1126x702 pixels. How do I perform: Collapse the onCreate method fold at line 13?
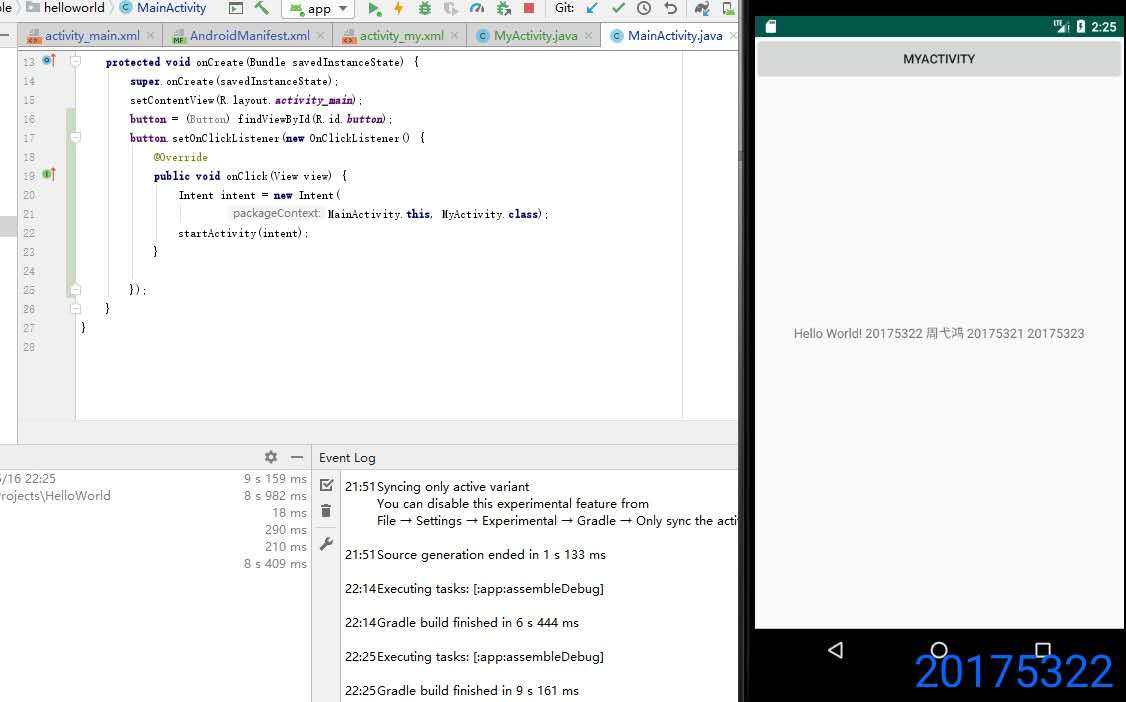(75, 61)
